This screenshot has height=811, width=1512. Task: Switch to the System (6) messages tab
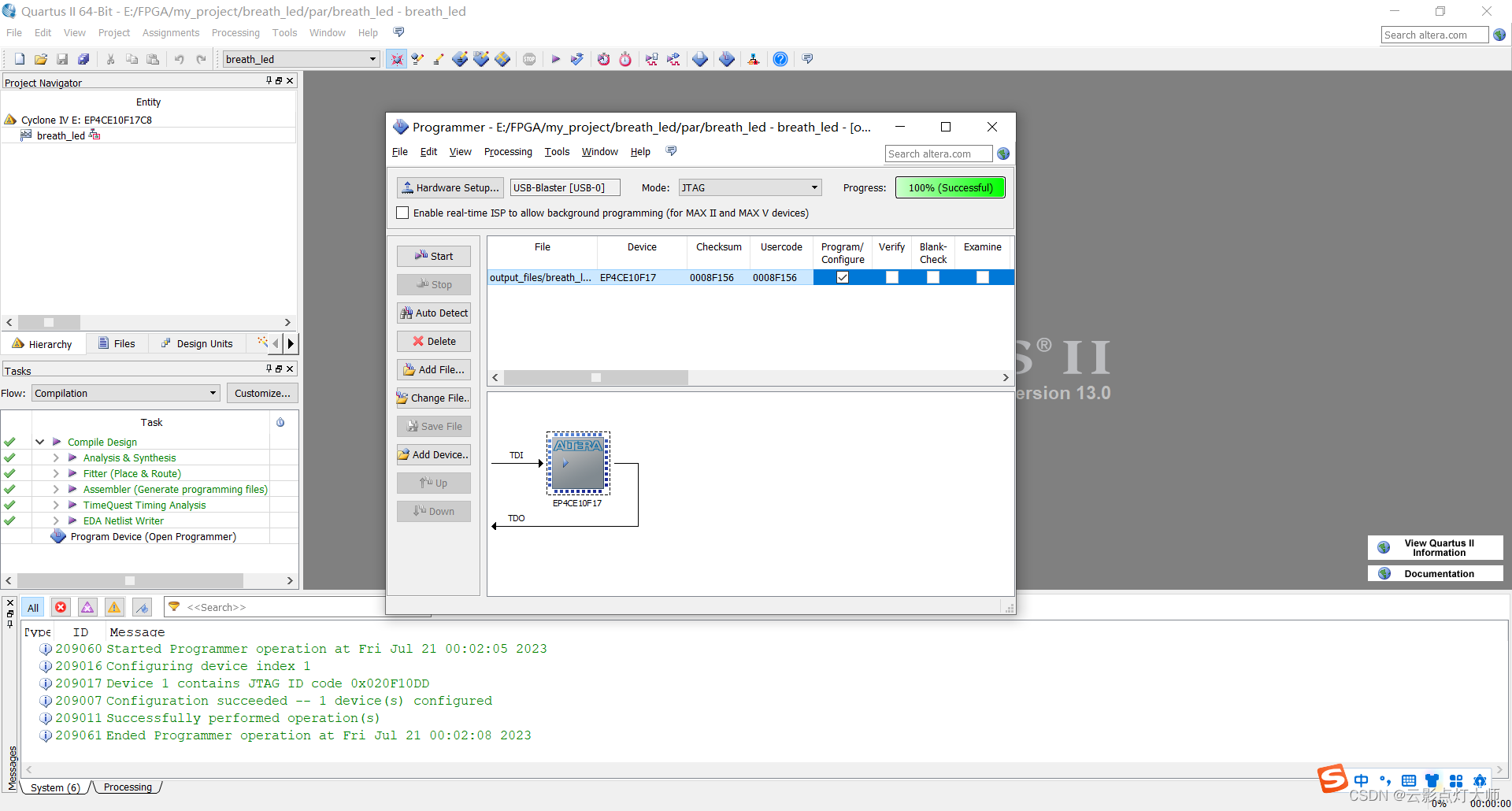[x=55, y=787]
